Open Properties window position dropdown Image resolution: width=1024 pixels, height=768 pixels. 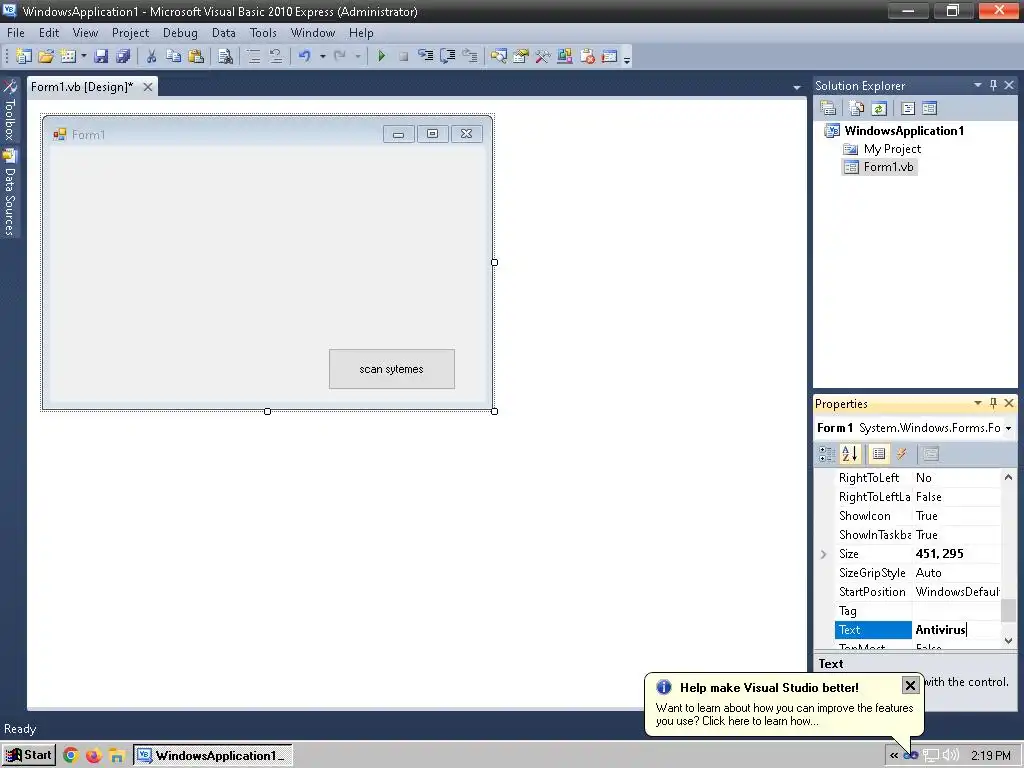coord(978,404)
